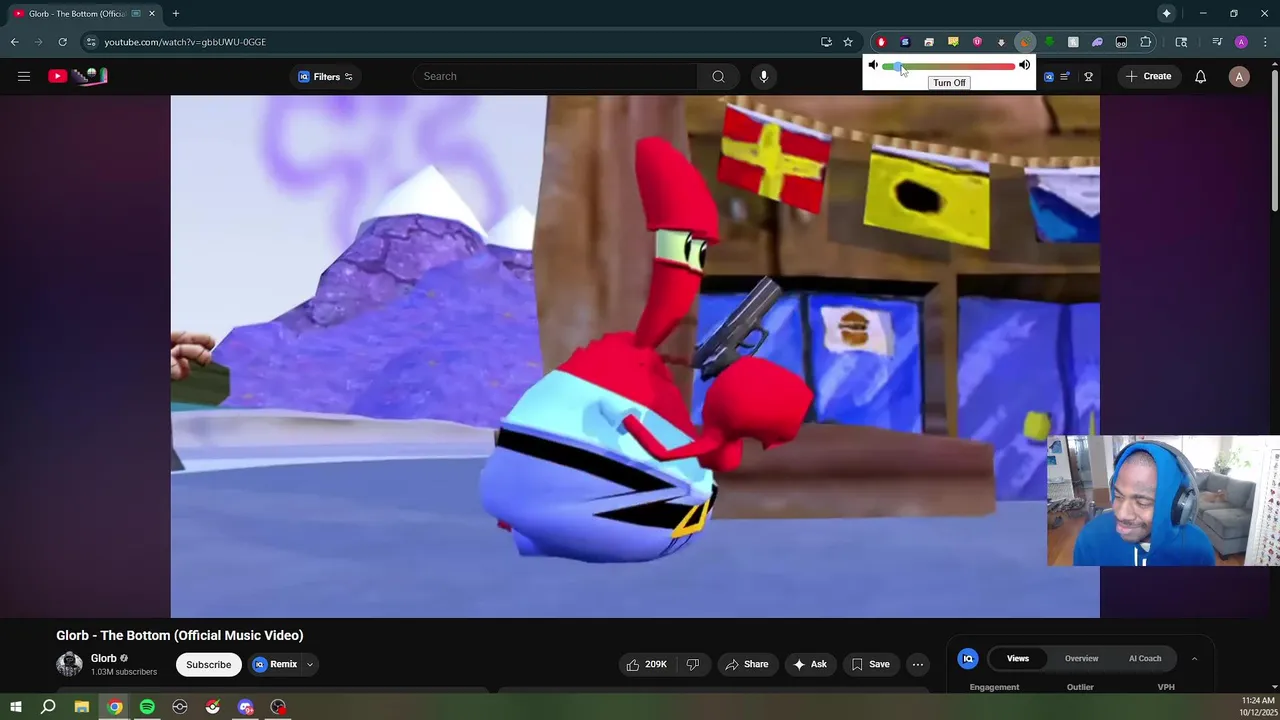1280x720 pixels.
Task: Click the Chrome profile avatar
Action: coord(1241,42)
